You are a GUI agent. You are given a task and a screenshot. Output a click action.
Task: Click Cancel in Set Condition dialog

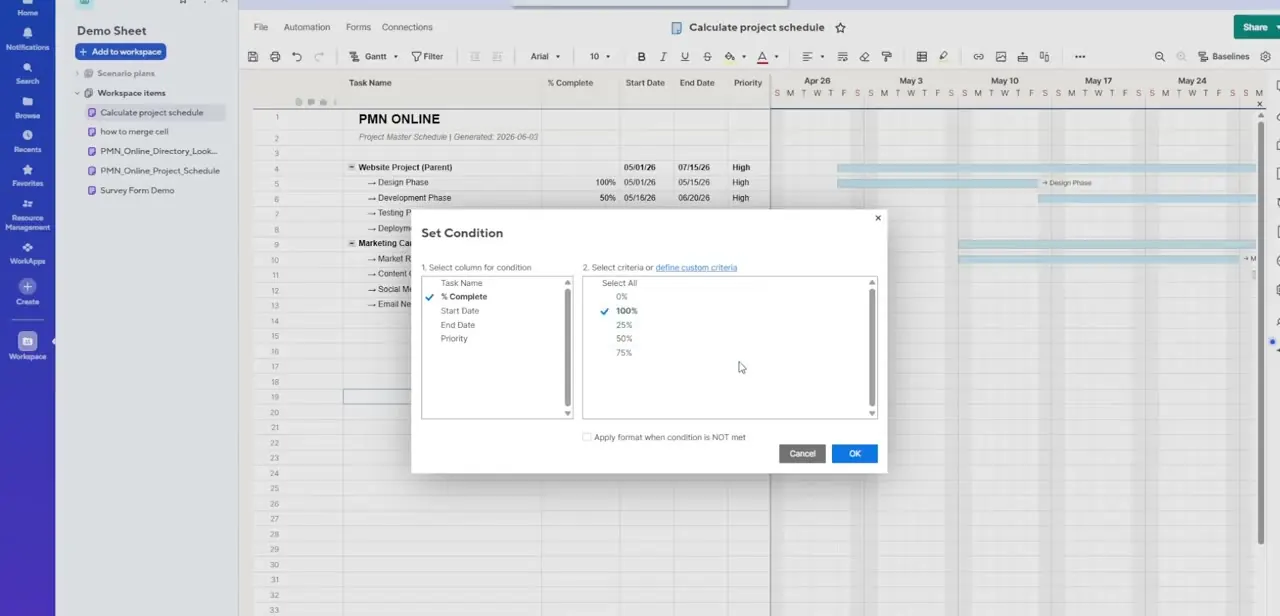click(802, 454)
